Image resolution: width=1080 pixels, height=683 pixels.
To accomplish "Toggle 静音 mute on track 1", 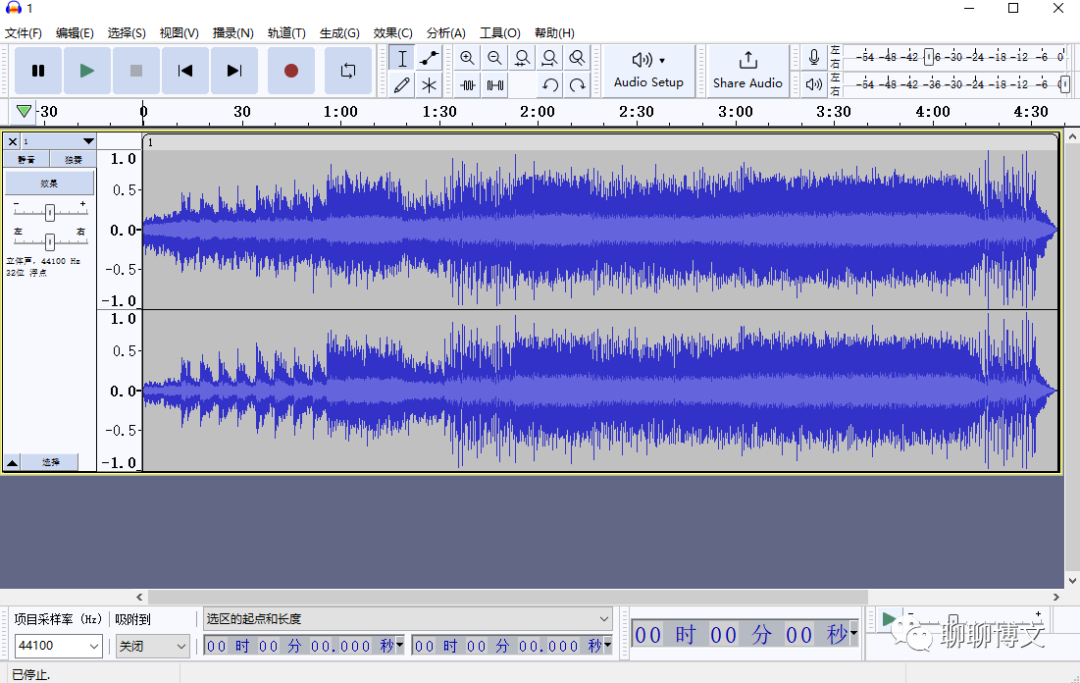I will click(26, 160).
